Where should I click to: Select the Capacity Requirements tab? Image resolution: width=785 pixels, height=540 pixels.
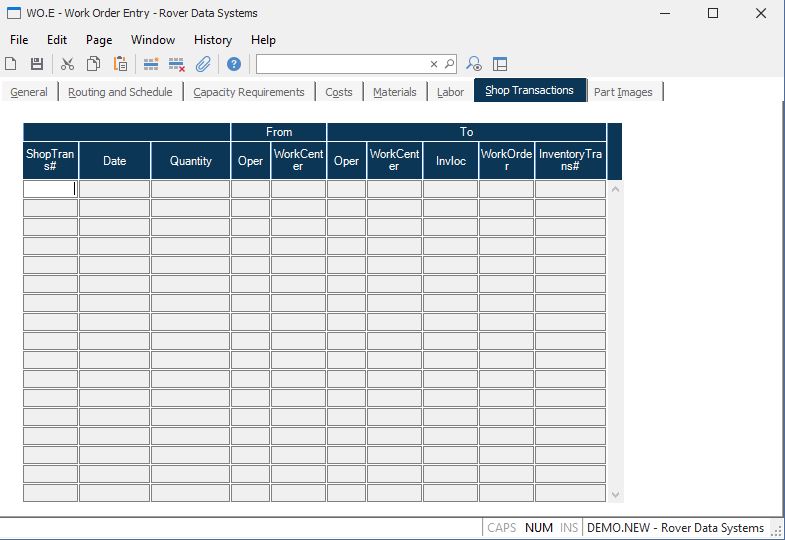249,92
